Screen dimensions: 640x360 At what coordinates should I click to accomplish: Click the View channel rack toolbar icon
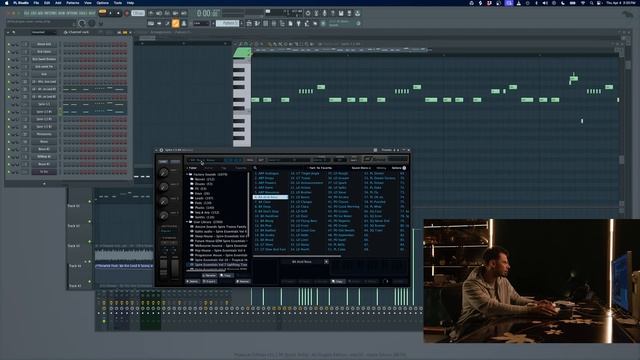pos(266,24)
